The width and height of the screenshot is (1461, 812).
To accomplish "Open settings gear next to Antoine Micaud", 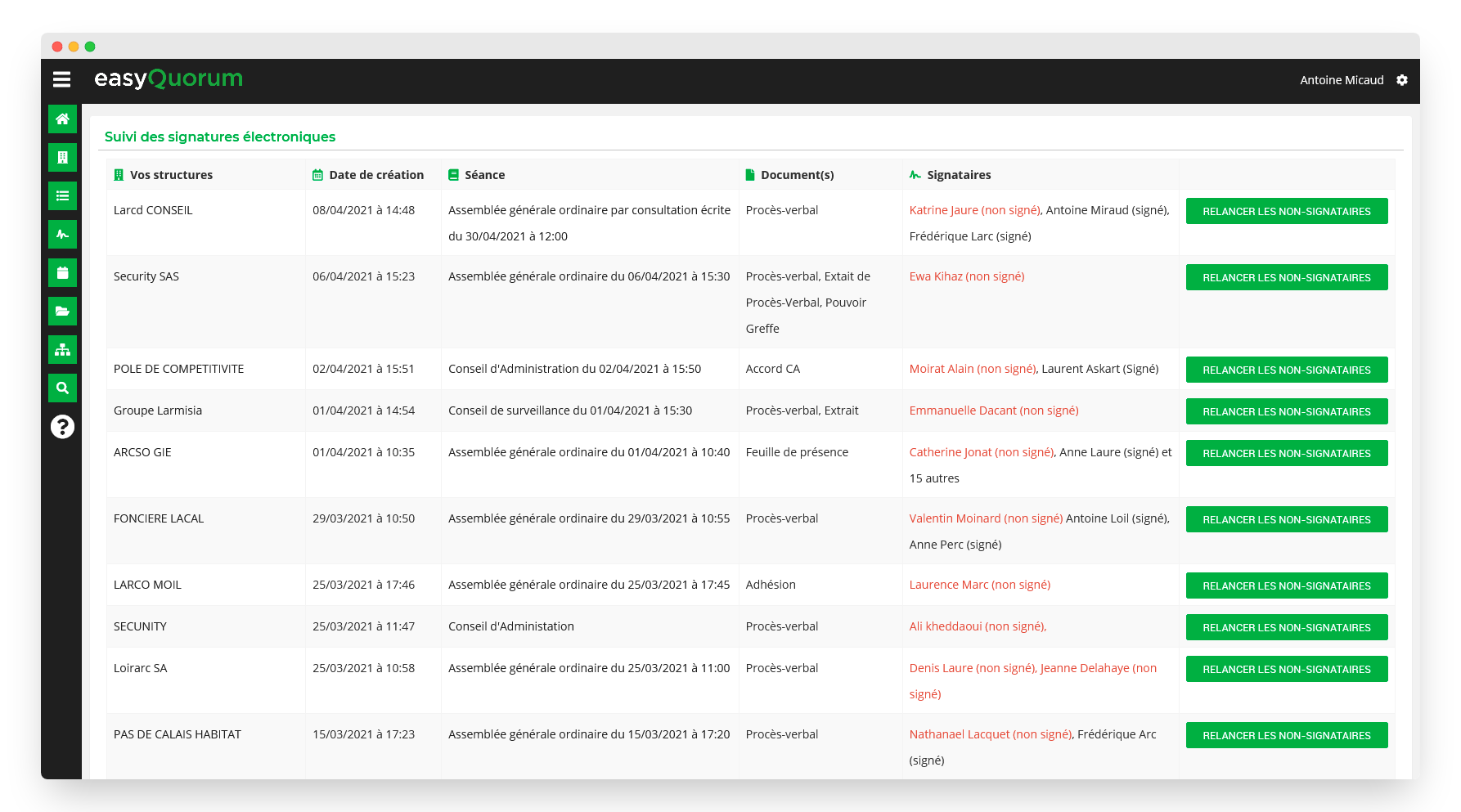I will (x=1402, y=80).
